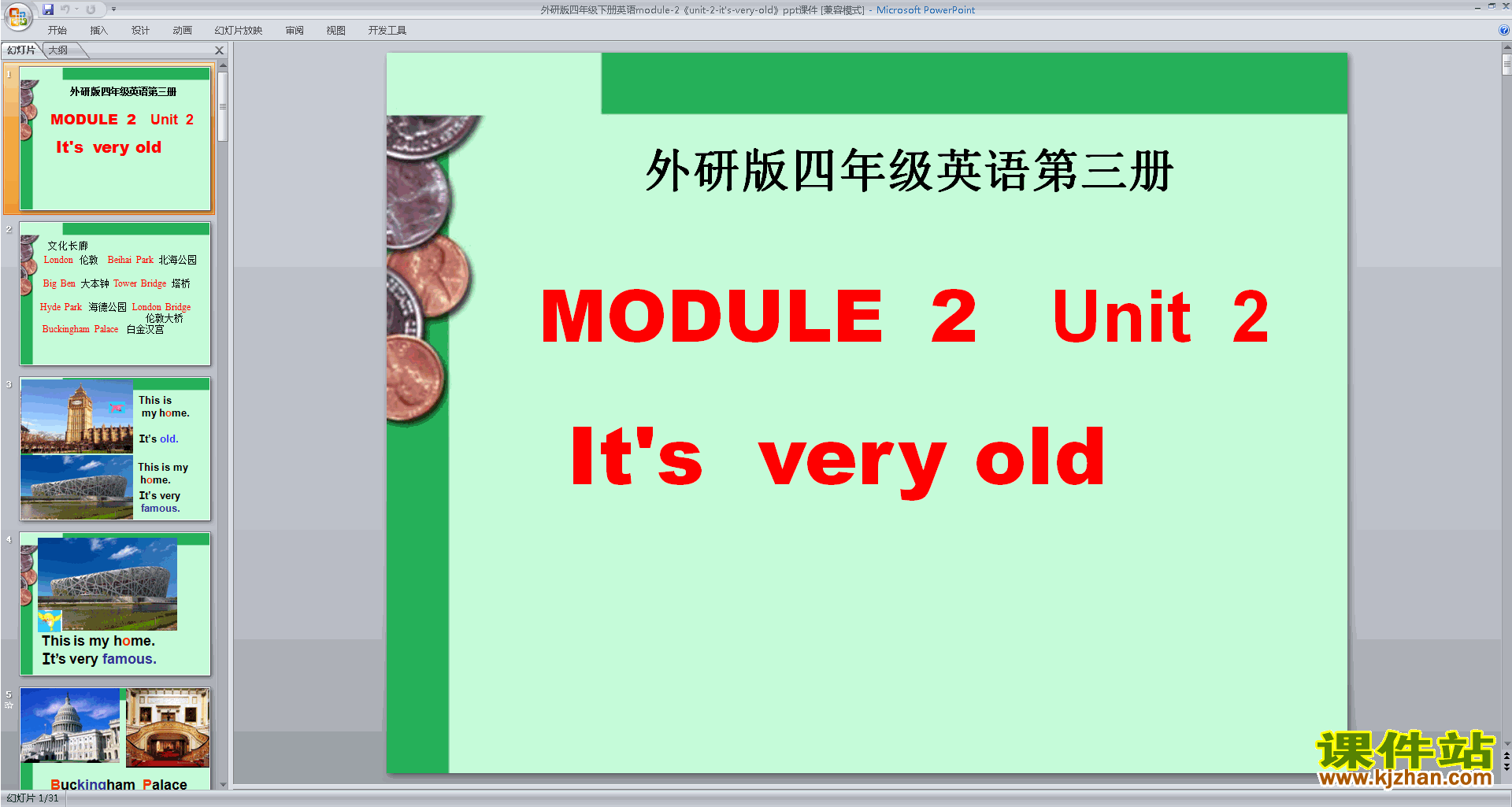Click main editor scroll down arrow
The image size is (1512, 807).
click(x=1506, y=743)
